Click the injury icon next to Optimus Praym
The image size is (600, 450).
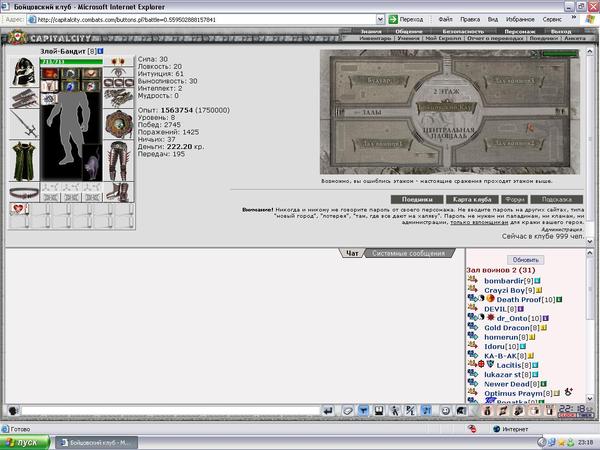point(569,392)
